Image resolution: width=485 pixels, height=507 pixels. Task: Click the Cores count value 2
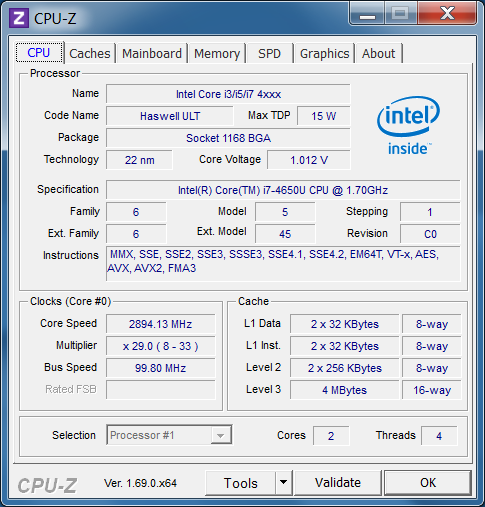click(x=331, y=436)
